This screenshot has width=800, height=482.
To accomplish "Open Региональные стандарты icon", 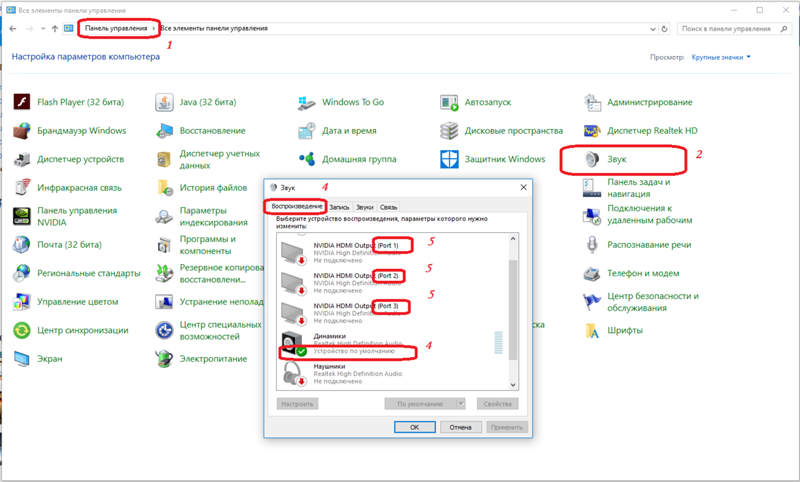I will pos(21,273).
